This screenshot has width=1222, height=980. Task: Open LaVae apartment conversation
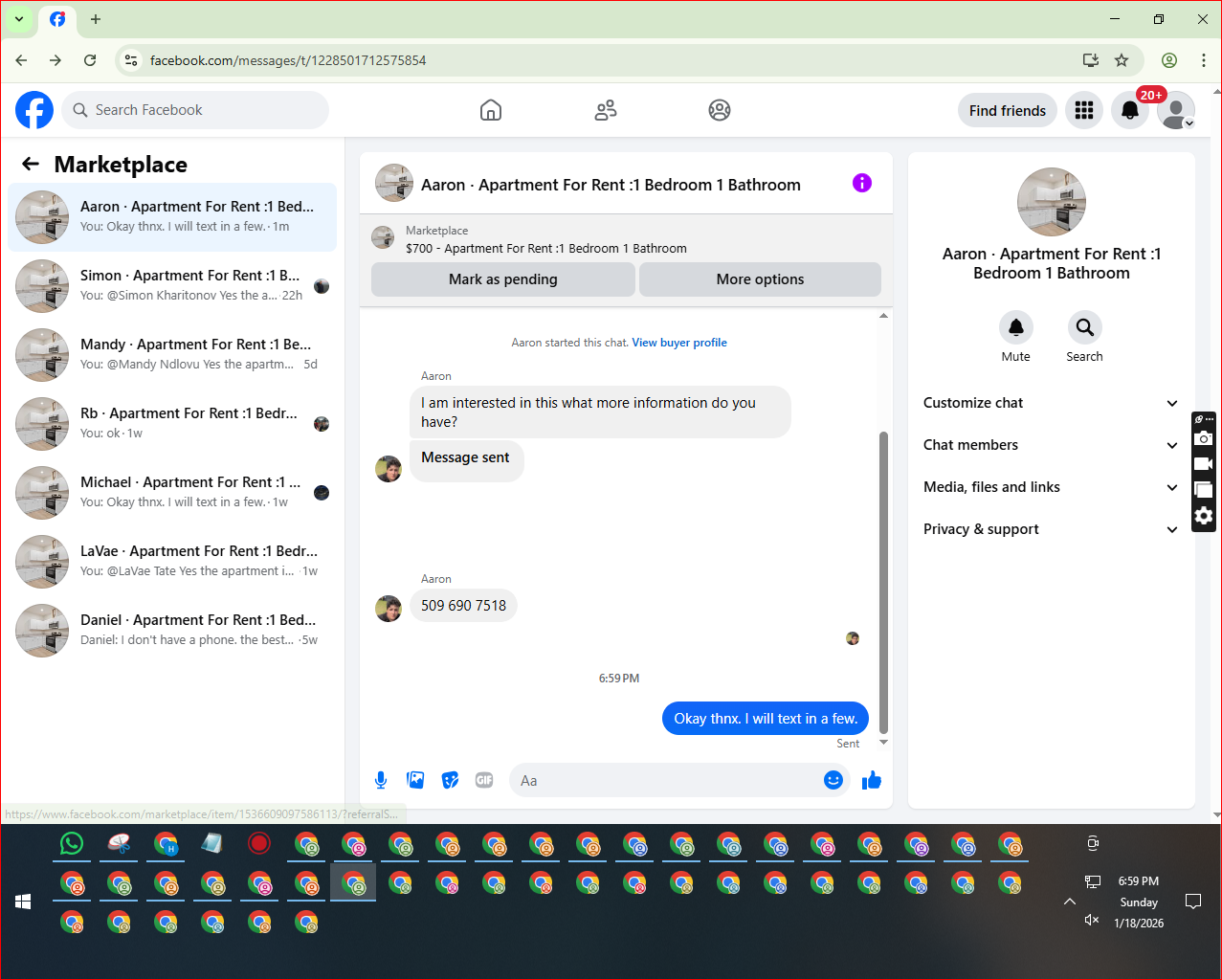(x=172, y=562)
